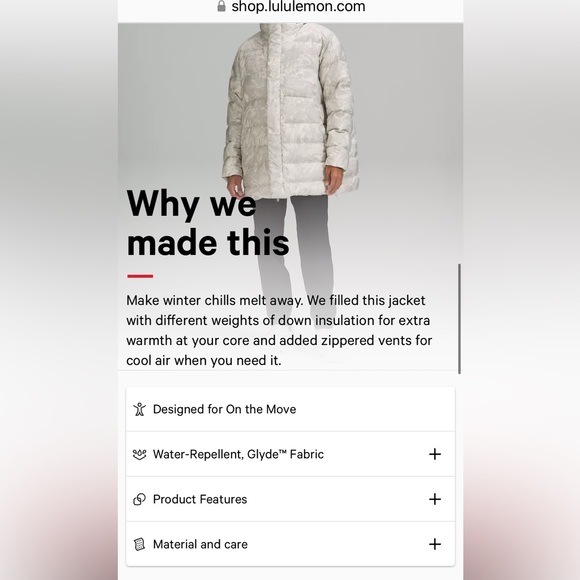The height and width of the screenshot is (580, 580).
Task: Click the water-repellent droplets icon
Action: pyautogui.click(x=139, y=454)
